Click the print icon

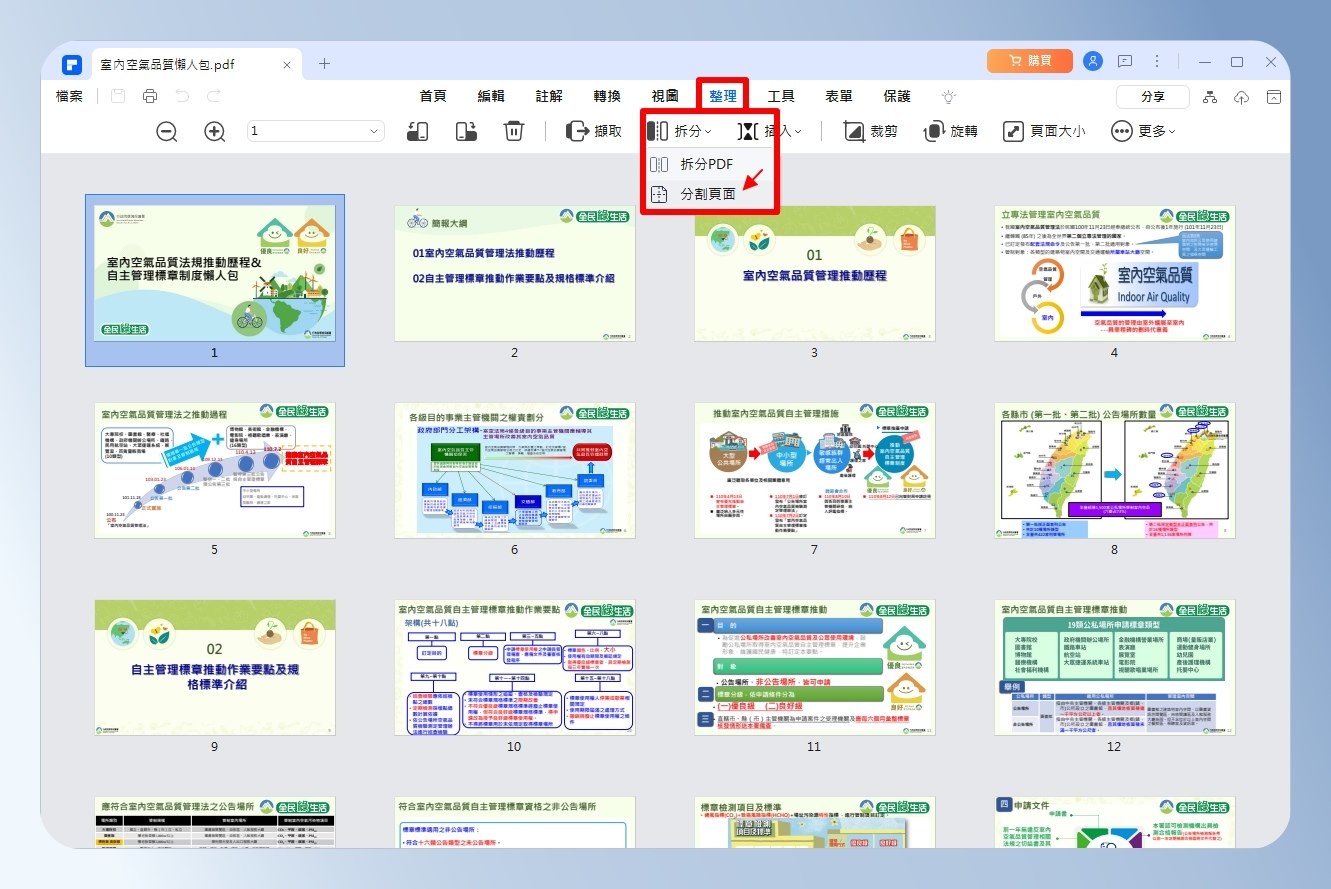(150, 96)
